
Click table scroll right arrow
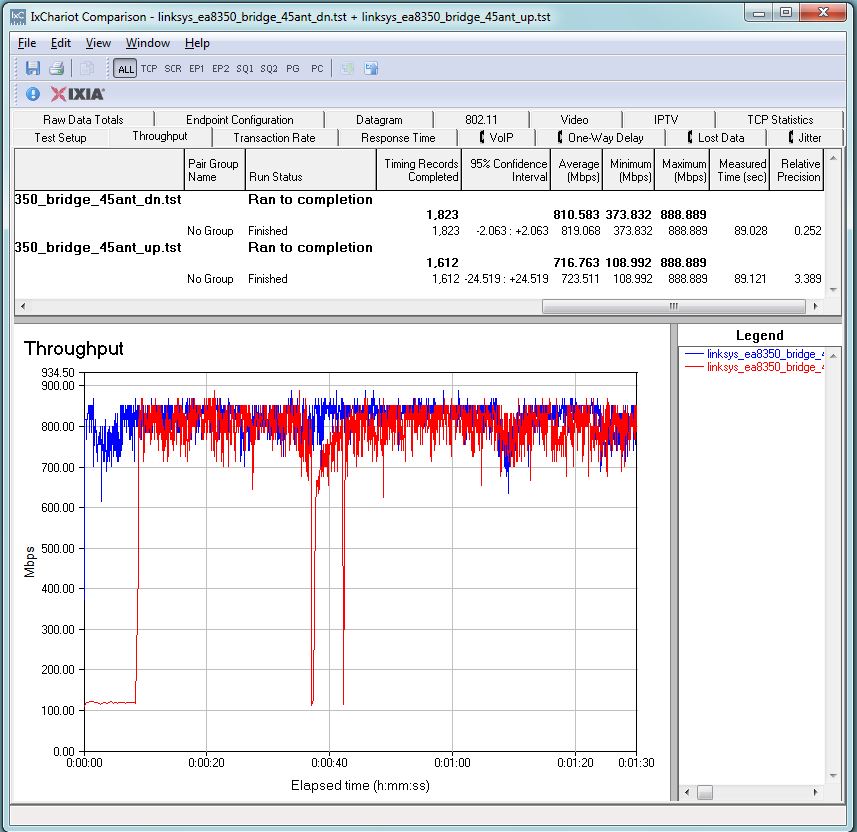(815, 306)
